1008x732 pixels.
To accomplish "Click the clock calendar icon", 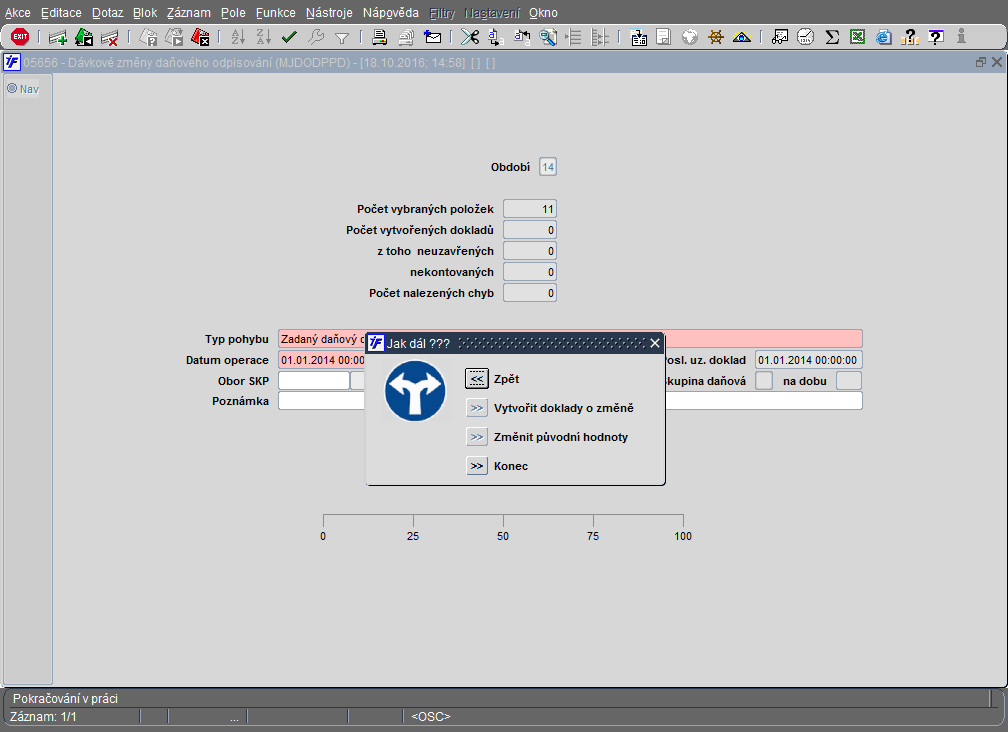I will coord(806,37).
